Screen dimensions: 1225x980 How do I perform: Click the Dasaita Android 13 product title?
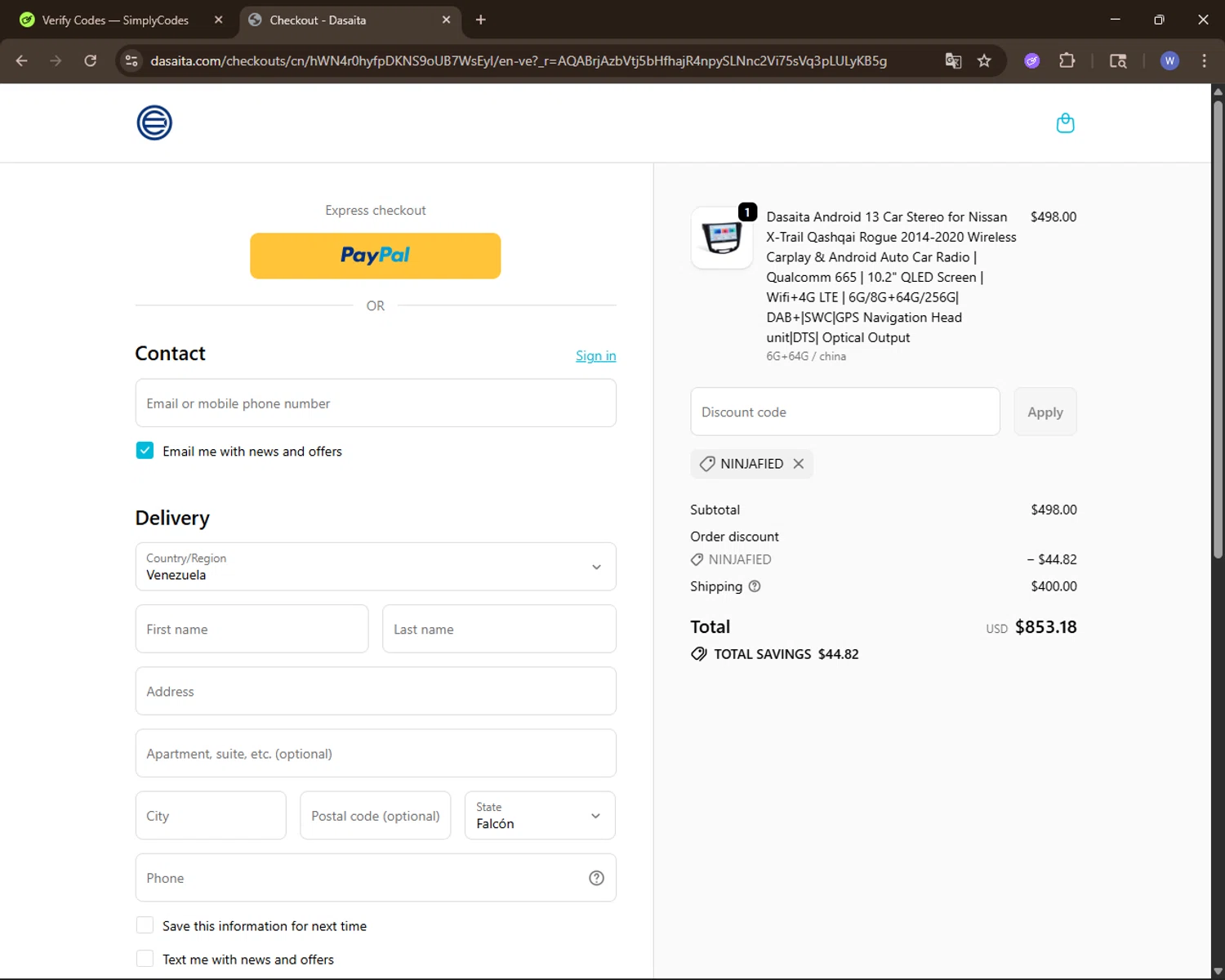(891, 277)
